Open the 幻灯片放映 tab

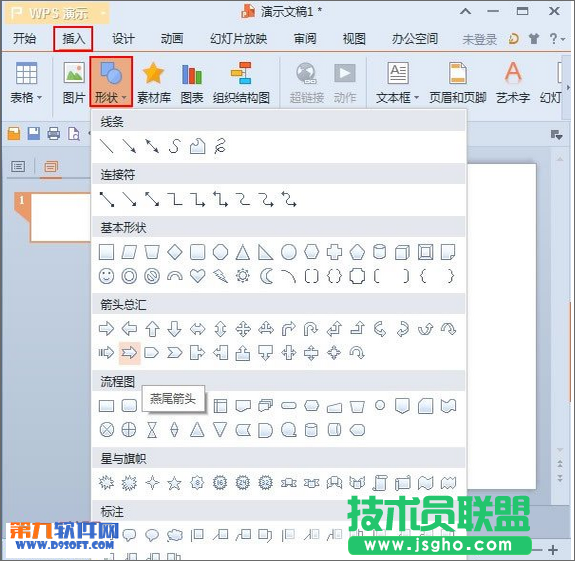point(238,38)
